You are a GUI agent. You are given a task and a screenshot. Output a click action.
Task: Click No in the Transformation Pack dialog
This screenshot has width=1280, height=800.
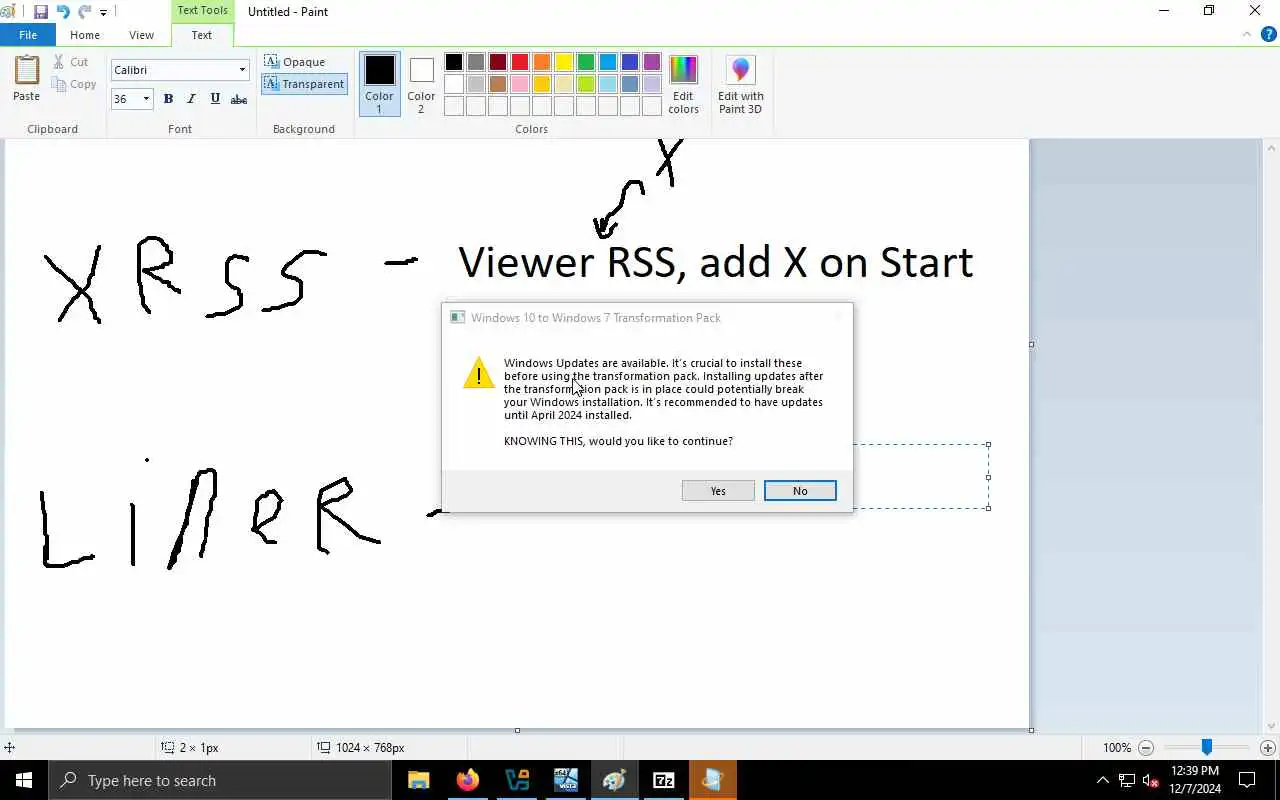pos(800,491)
